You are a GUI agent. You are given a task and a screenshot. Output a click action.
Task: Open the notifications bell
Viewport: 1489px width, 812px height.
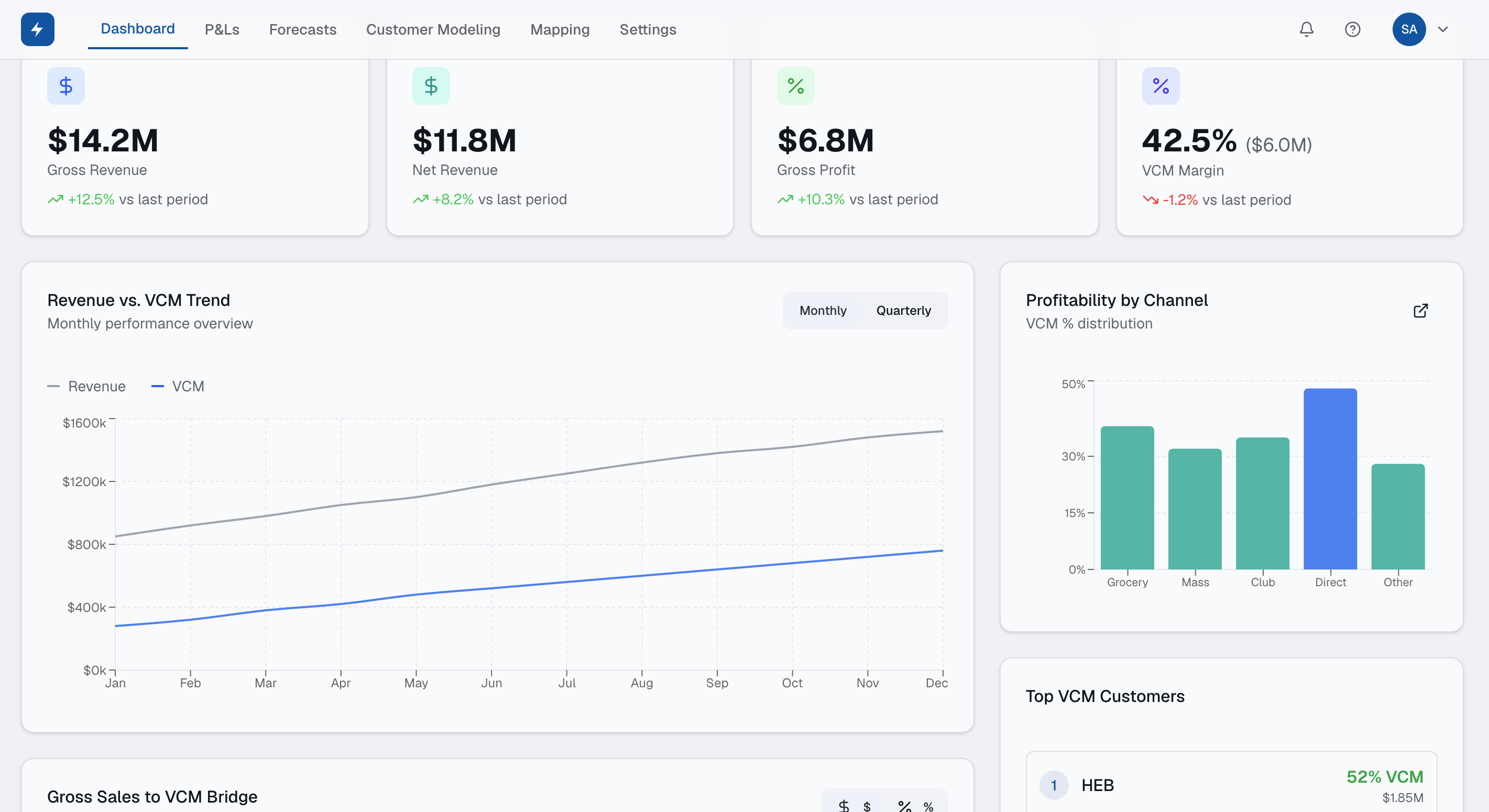1306,29
